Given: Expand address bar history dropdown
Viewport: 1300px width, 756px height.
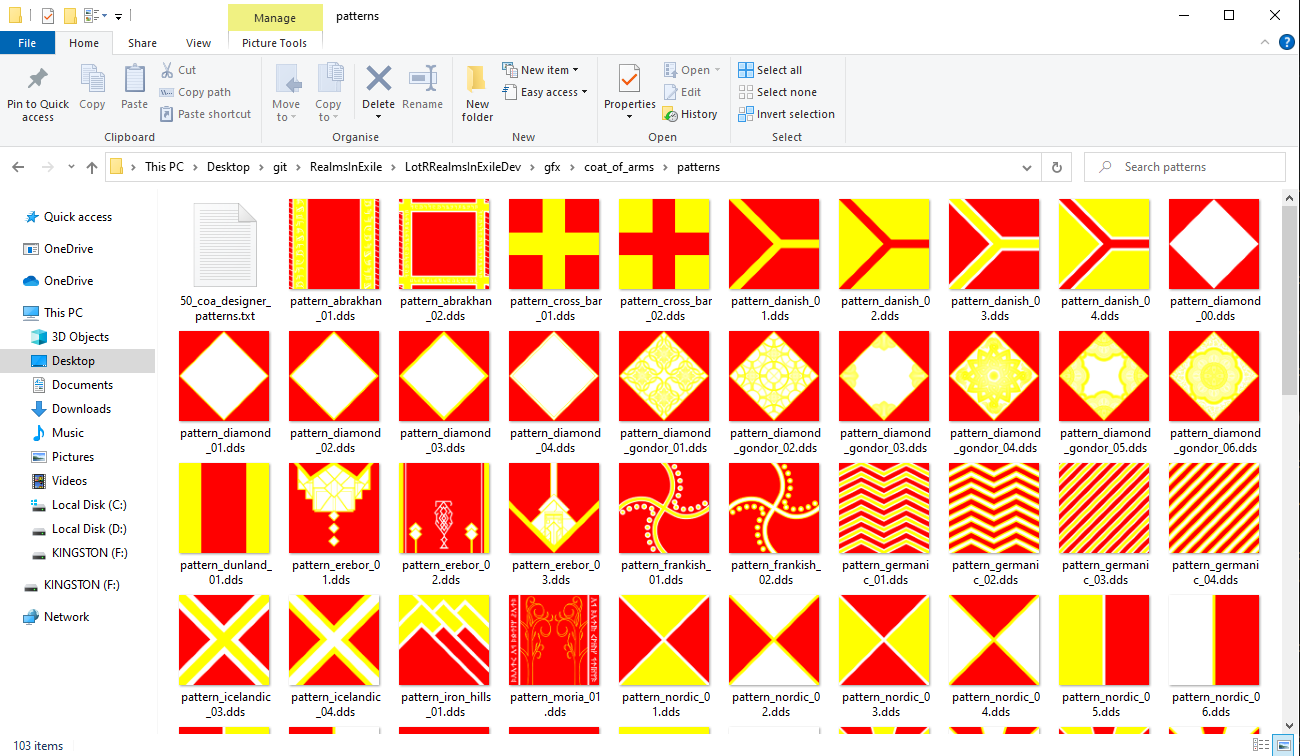Looking at the screenshot, I should point(1029,167).
